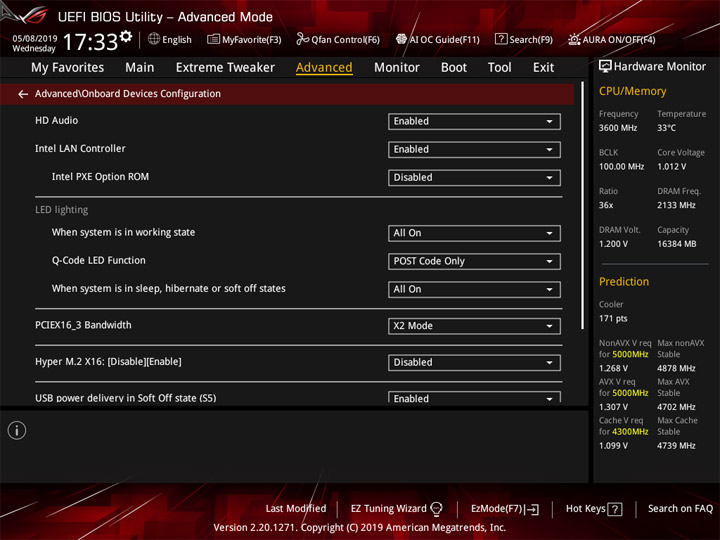
Task: Open the Intel LAN Controller dropdown
Action: click(x=474, y=150)
